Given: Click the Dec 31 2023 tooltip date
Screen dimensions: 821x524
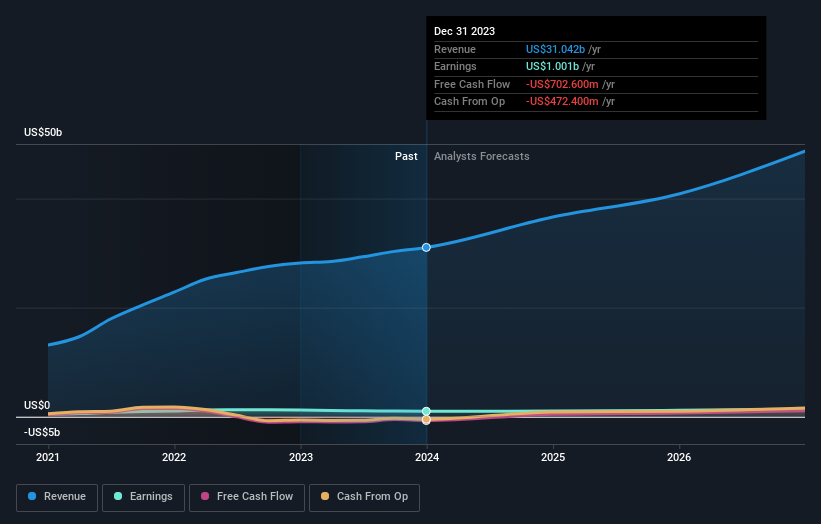Looking at the screenshot, I should click(464, 31).
